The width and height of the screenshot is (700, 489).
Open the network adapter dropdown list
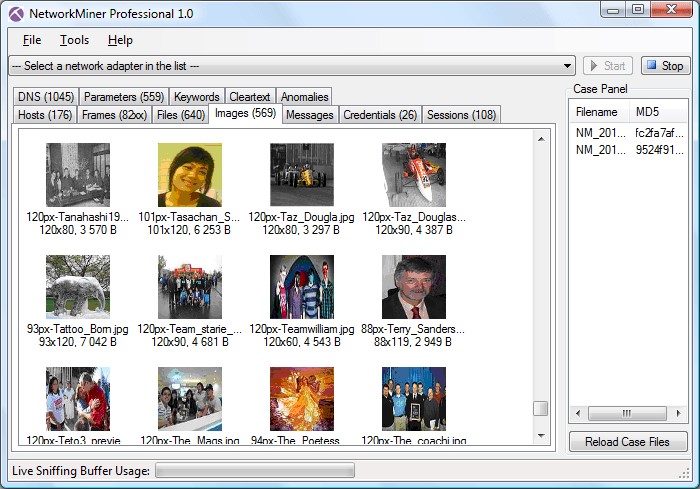568,66
